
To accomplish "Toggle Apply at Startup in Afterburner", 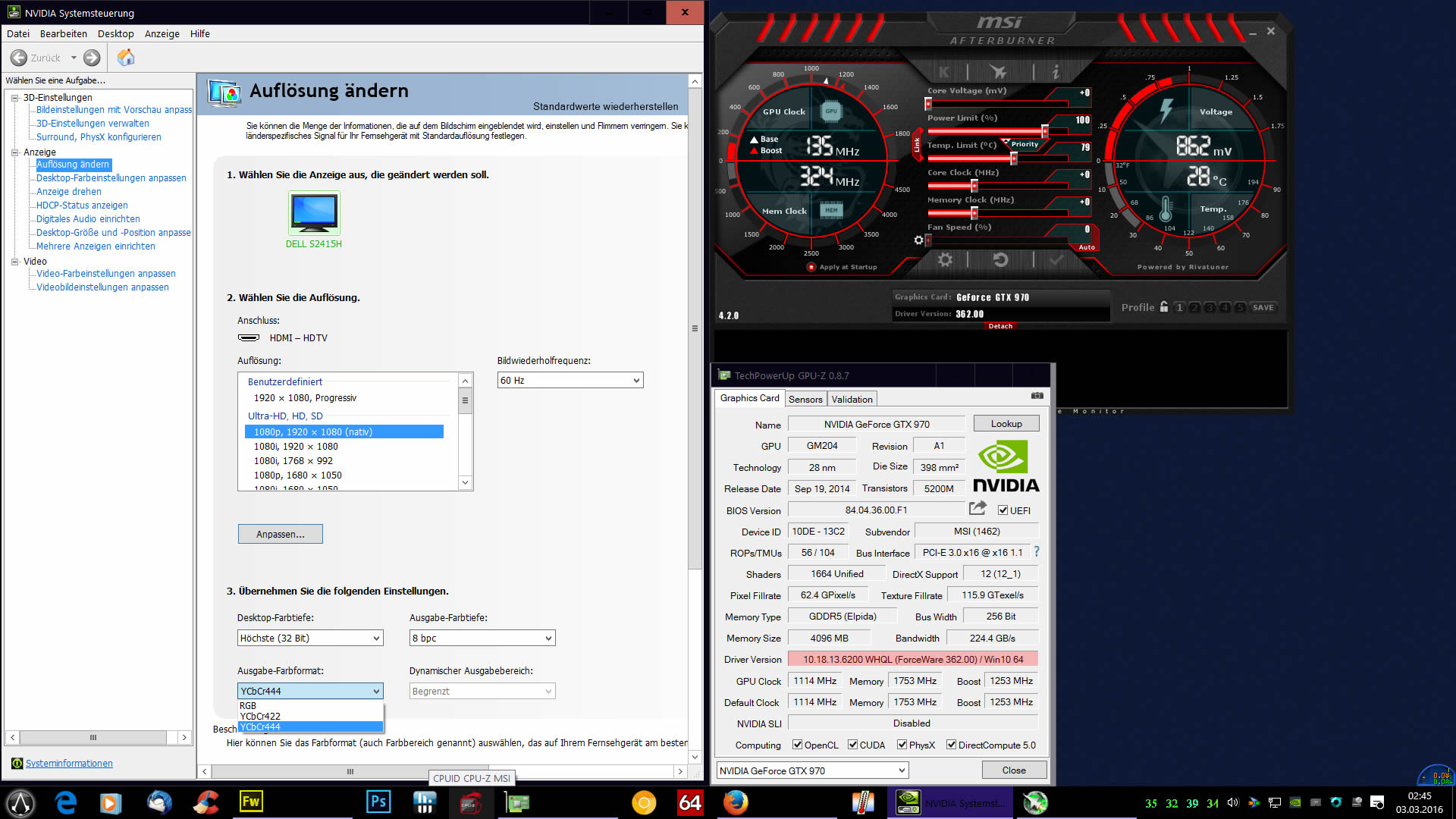I will click(x=811, y=267).
